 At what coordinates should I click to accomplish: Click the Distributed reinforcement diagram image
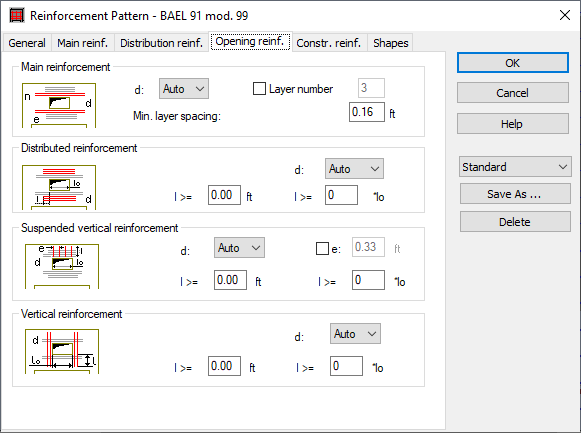coord(59,187)
